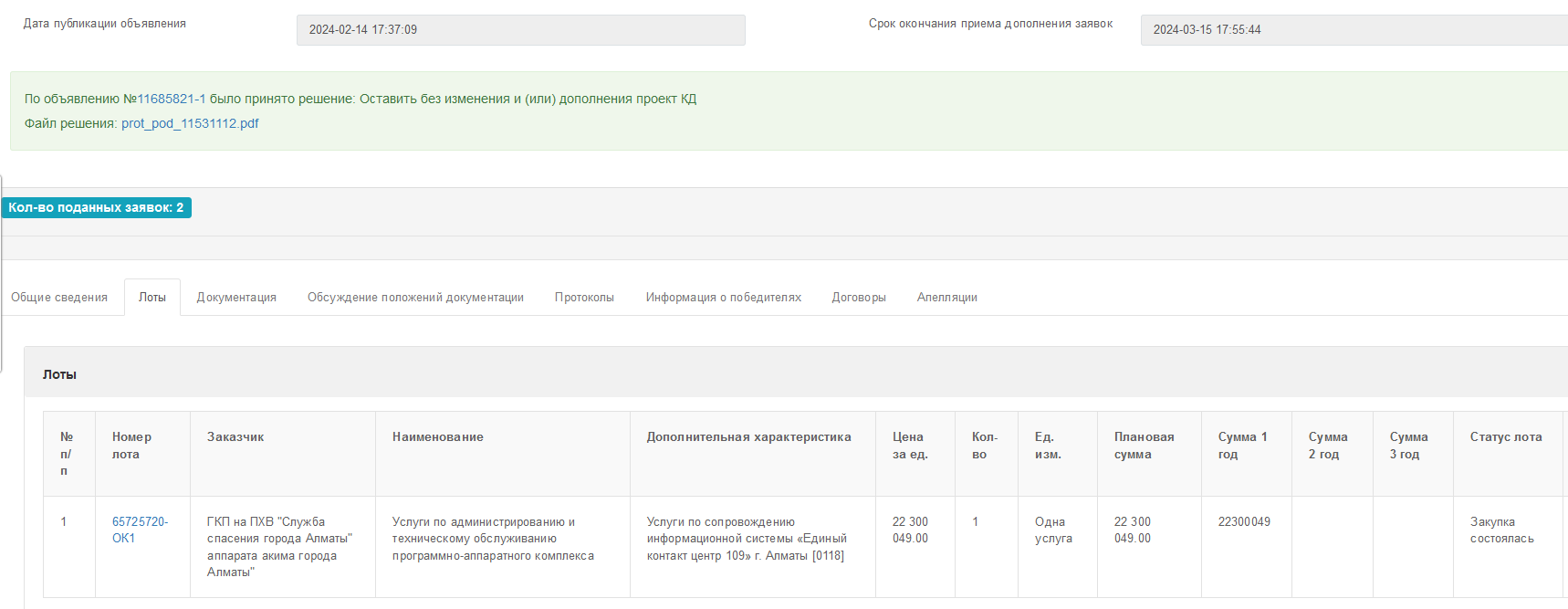Select the Лоты tab
Viewport: 1568px width, 609px height.
tap(152, 298)
